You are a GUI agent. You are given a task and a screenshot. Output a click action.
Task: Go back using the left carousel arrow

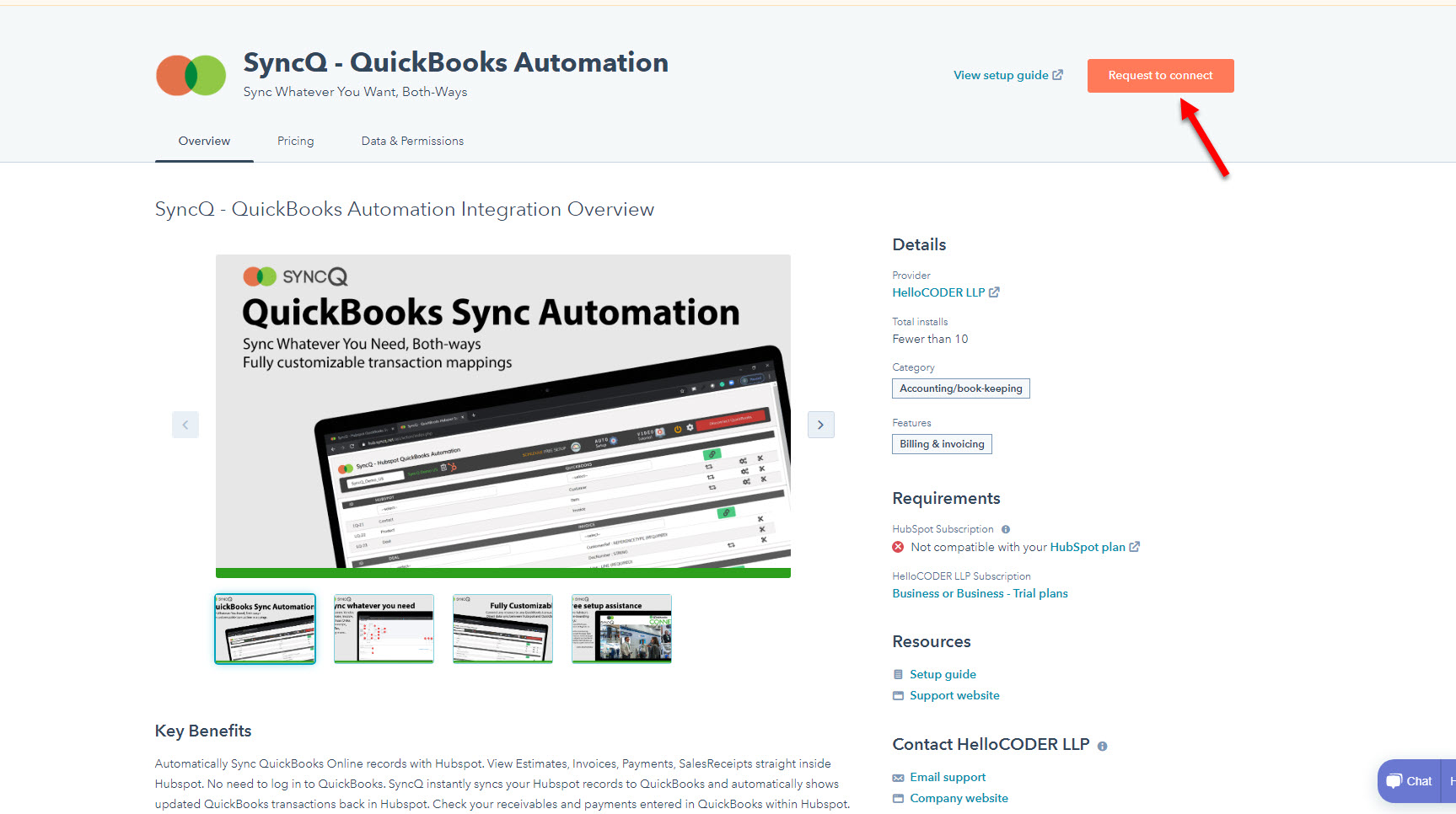(185, 425)
